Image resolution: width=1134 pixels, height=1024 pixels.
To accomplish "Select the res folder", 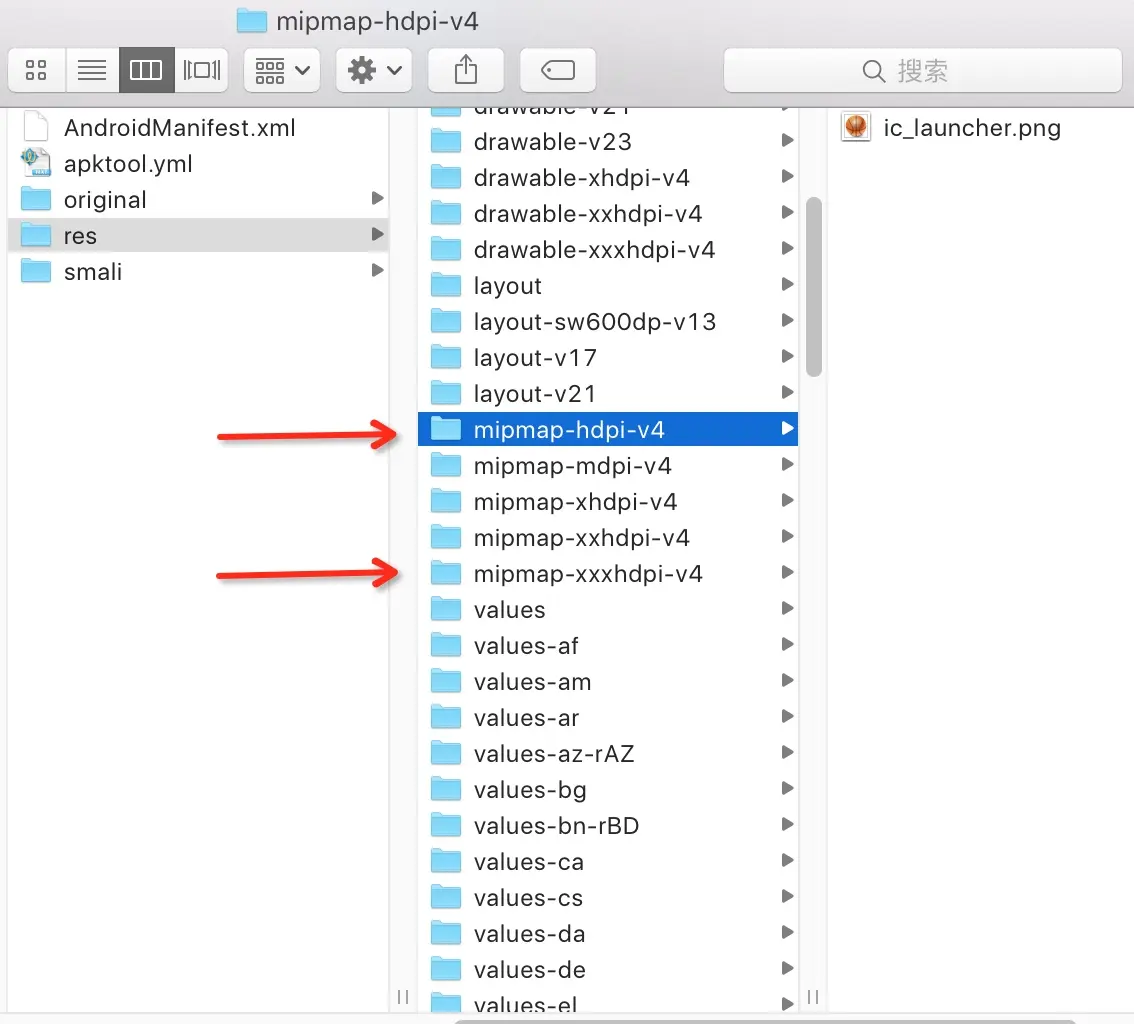I will point(198,236).
